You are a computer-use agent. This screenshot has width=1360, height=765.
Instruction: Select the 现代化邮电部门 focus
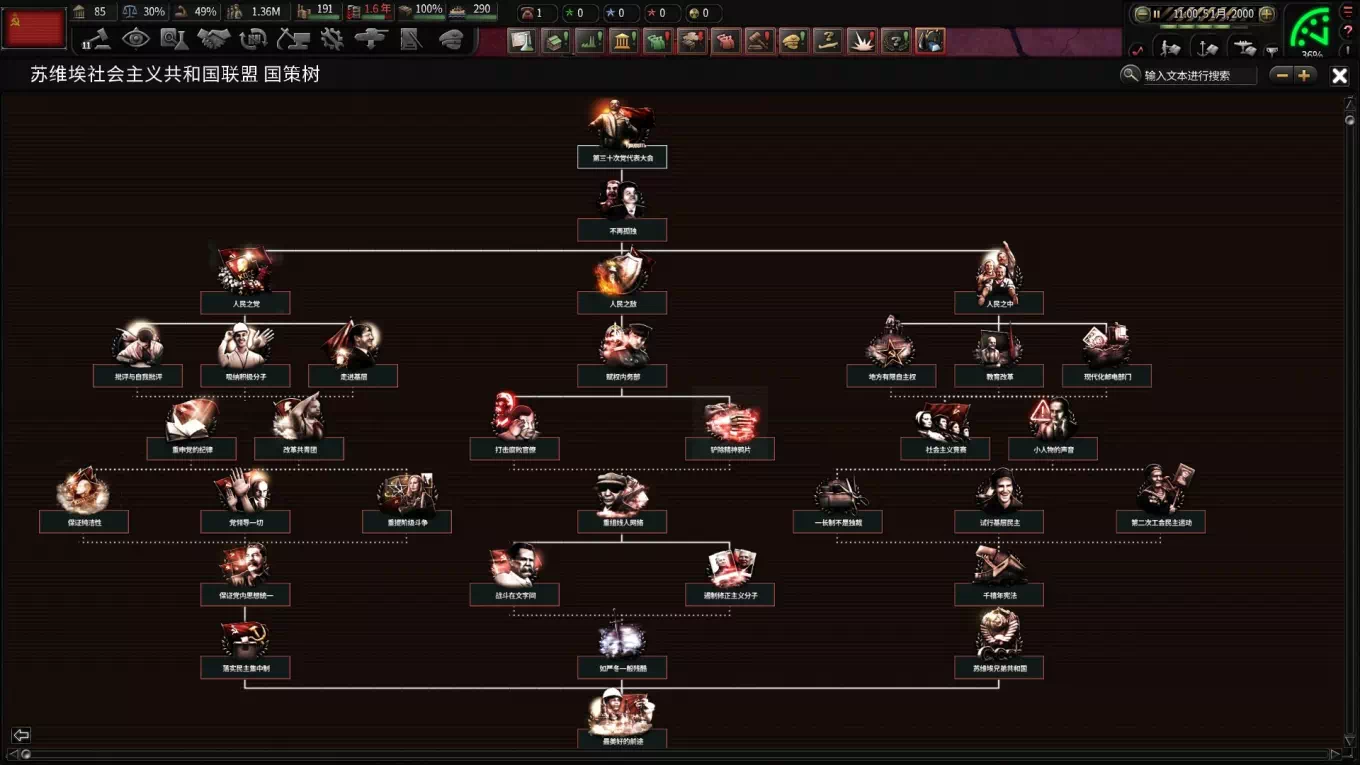tap(1107, 376)
